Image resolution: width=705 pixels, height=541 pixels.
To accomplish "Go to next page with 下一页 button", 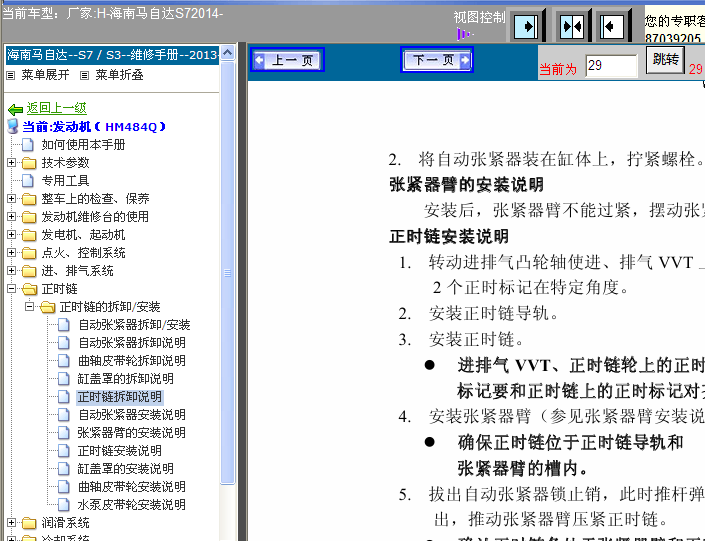I will (x=437, y=60).
